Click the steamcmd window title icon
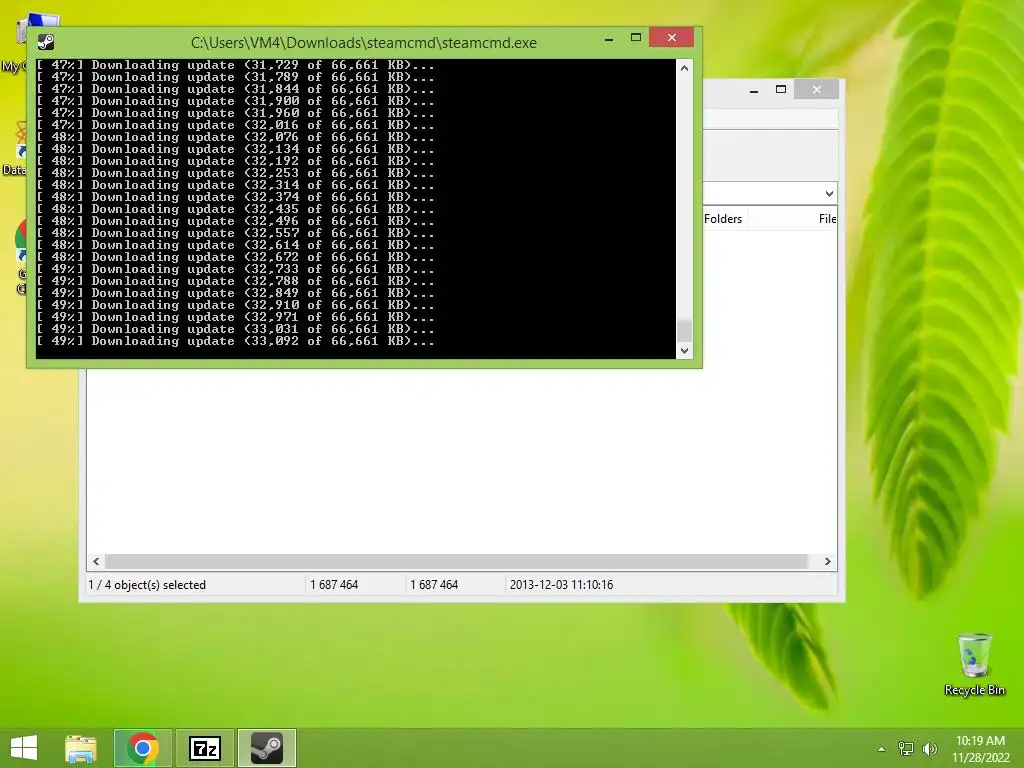This screenshot has width=1024, height=768. pos(46,42)
